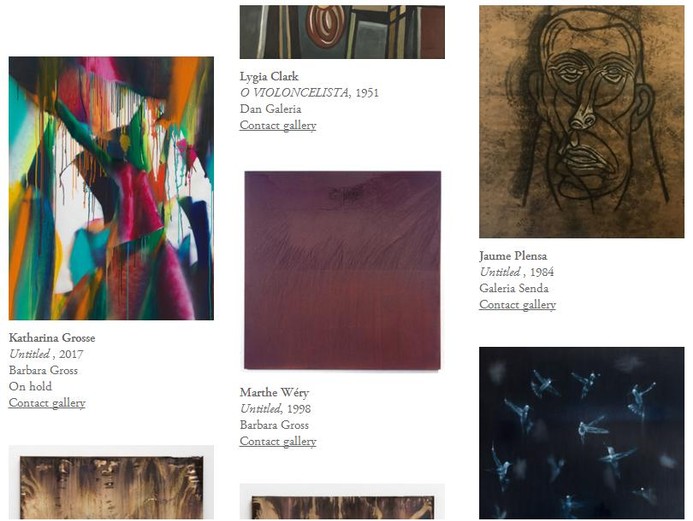Open the Galeria Senda gallery name
Image resolution: width=693 pixels, height=521 pixels.
coord(514,289)
